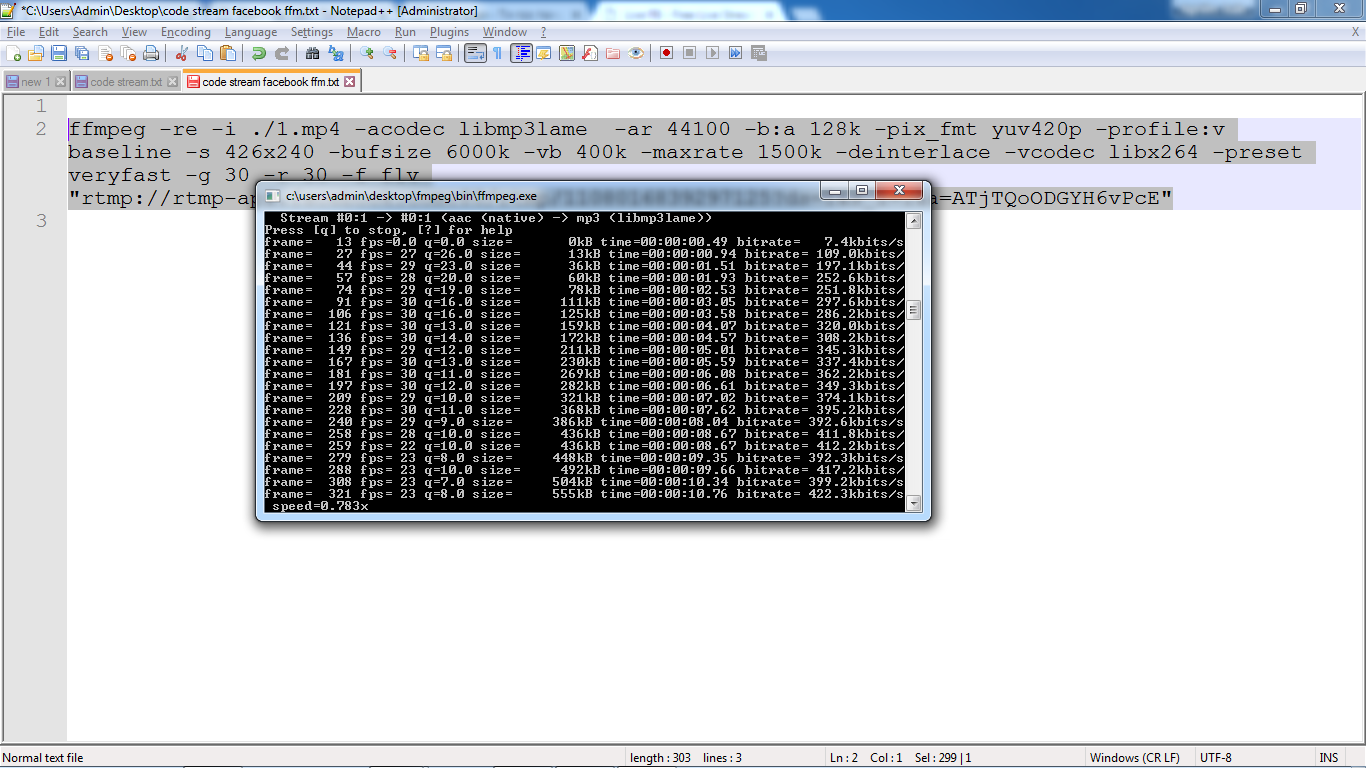The image size is (1366, 768).
Task: Save the current file using the Save icon
Action: (59, 53)
